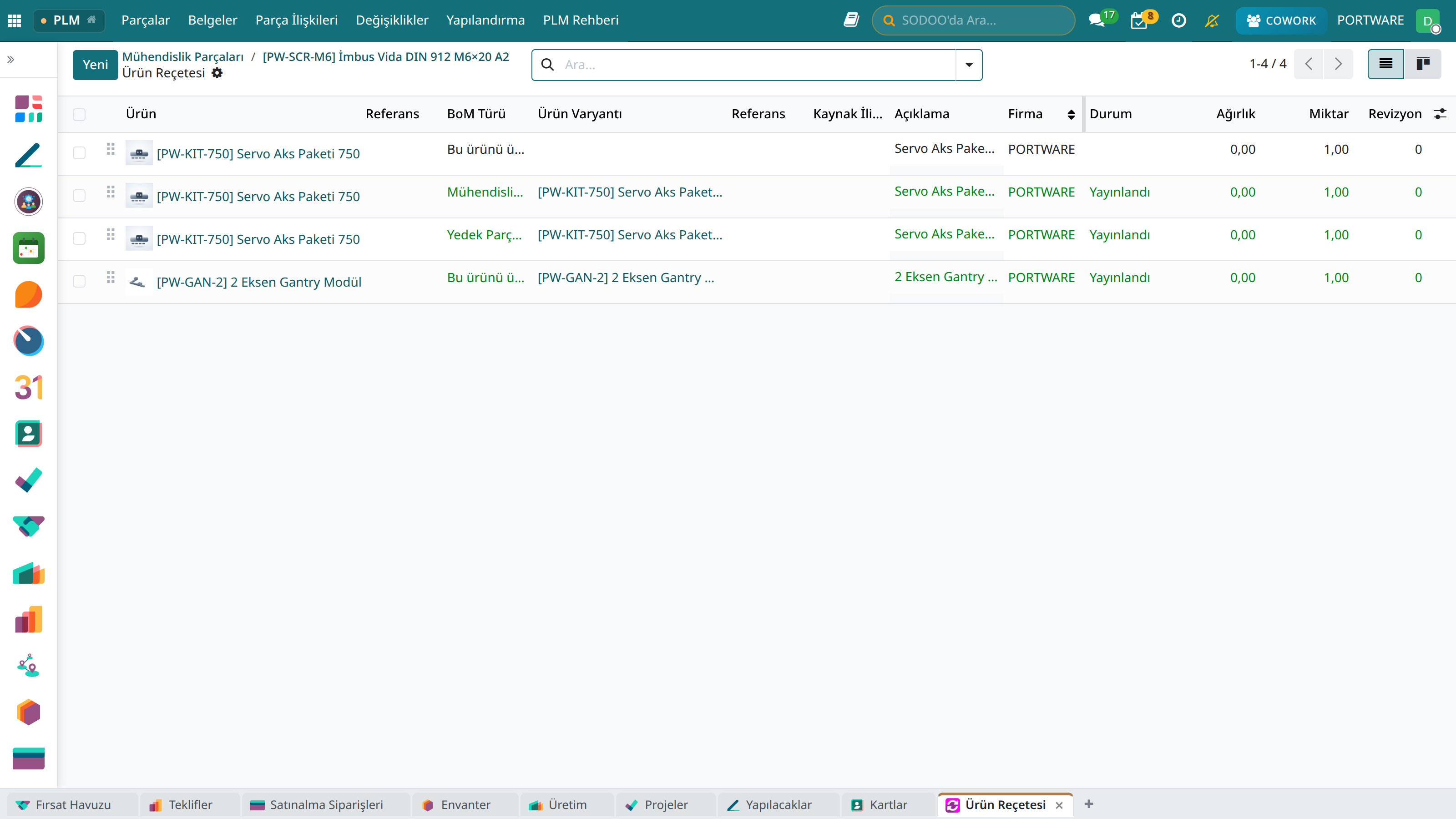The height and width of the screenshot is (819, 1456).
Task: Open the Değişiklikler menu
Action: 392,20
